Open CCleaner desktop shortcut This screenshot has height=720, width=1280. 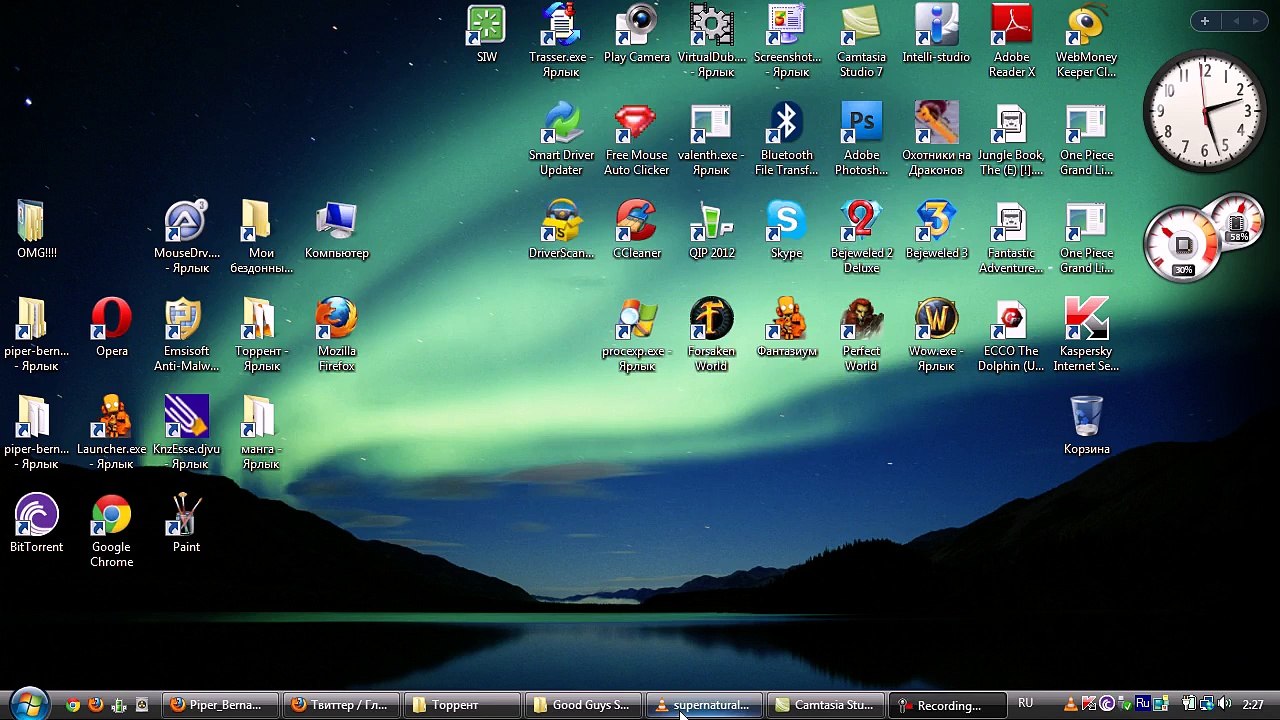(637, 230)
